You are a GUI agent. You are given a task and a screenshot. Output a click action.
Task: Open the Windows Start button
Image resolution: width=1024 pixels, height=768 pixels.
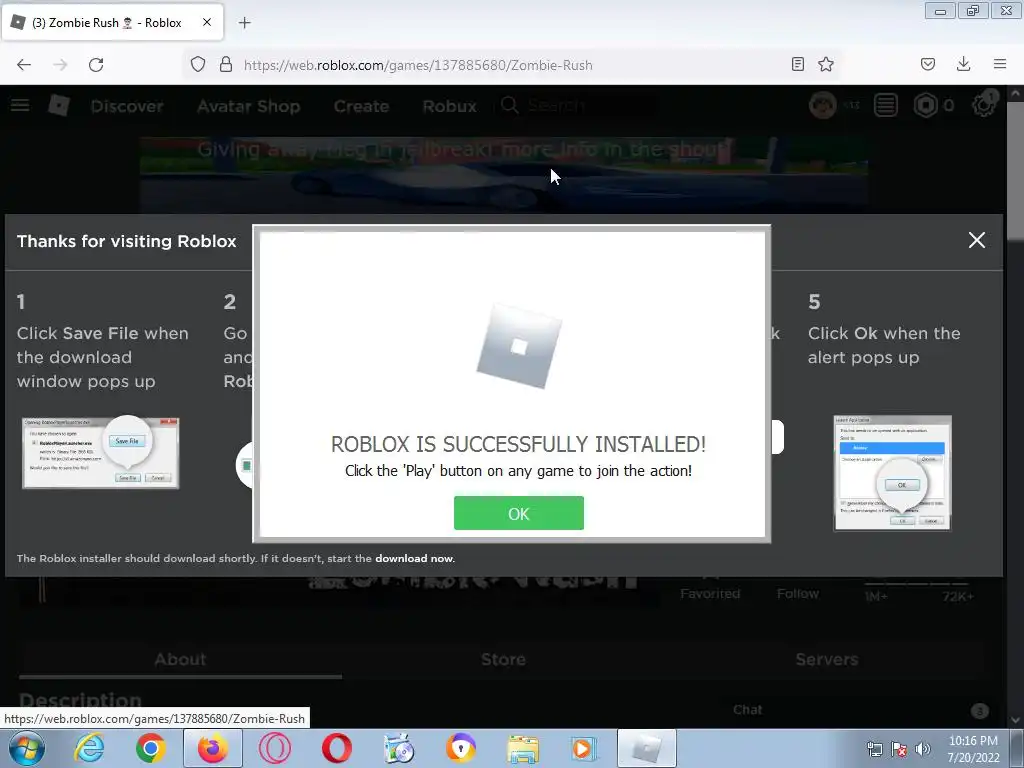click(x=26, y=748)
